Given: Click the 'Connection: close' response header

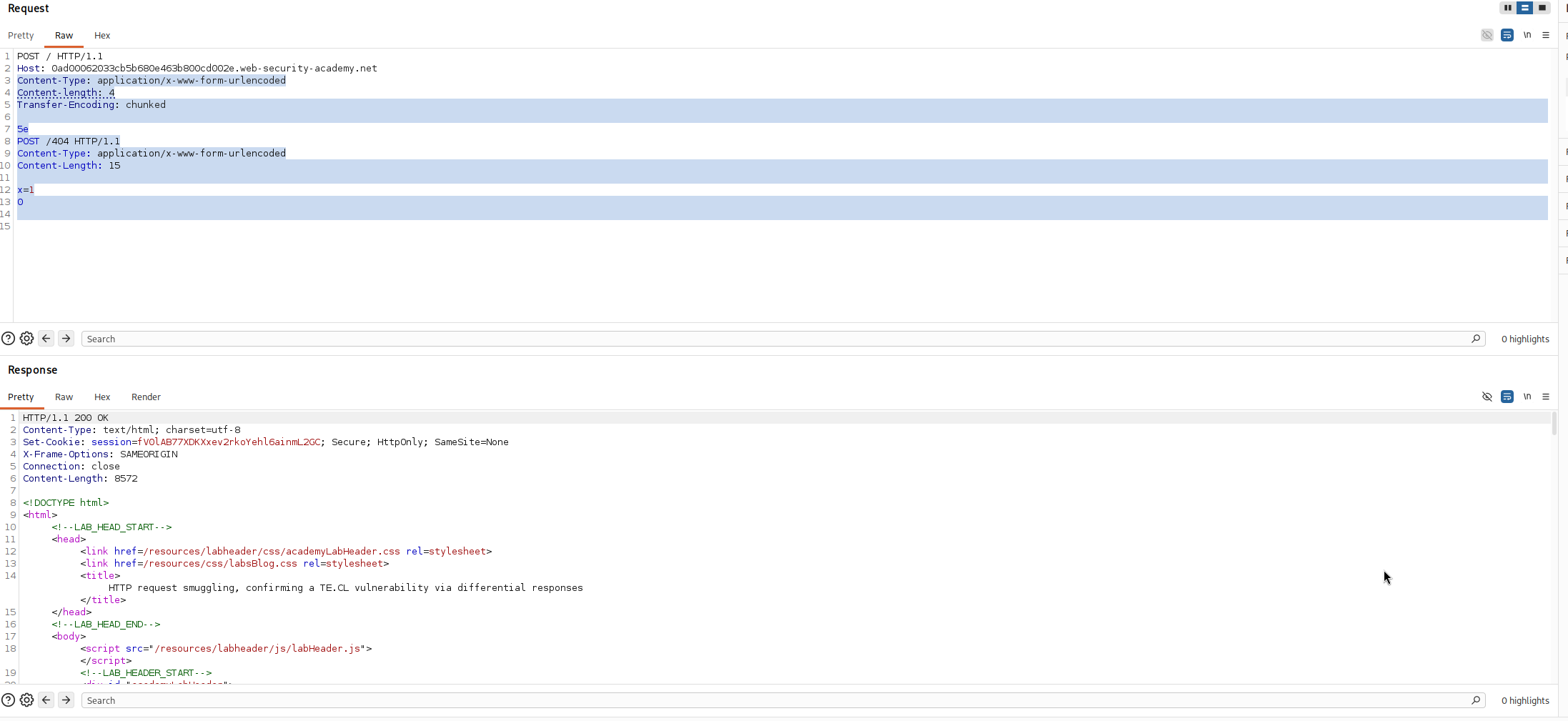Looking at the screenshot, I should [x=71, y=467].
